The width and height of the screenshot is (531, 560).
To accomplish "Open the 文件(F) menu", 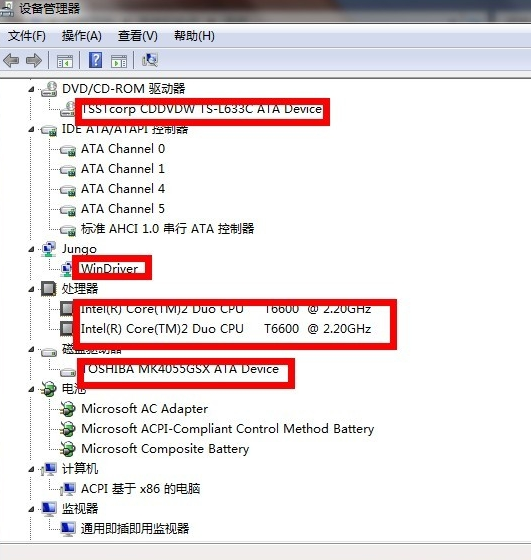I will [x=27, y=36].
